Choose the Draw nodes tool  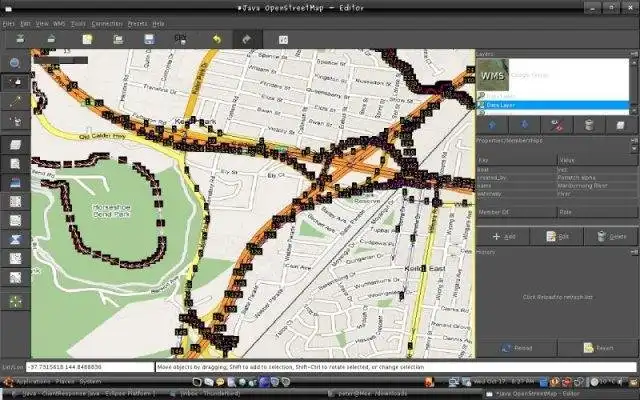click(x=15, y=102)
